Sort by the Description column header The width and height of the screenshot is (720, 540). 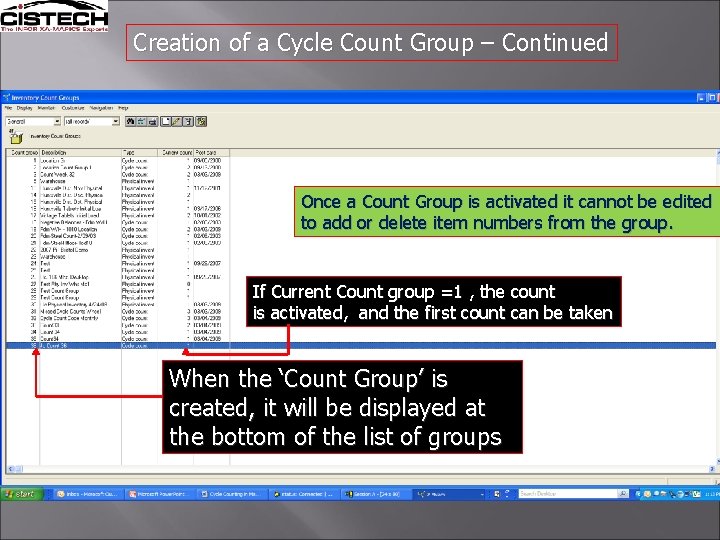point(80,152)
